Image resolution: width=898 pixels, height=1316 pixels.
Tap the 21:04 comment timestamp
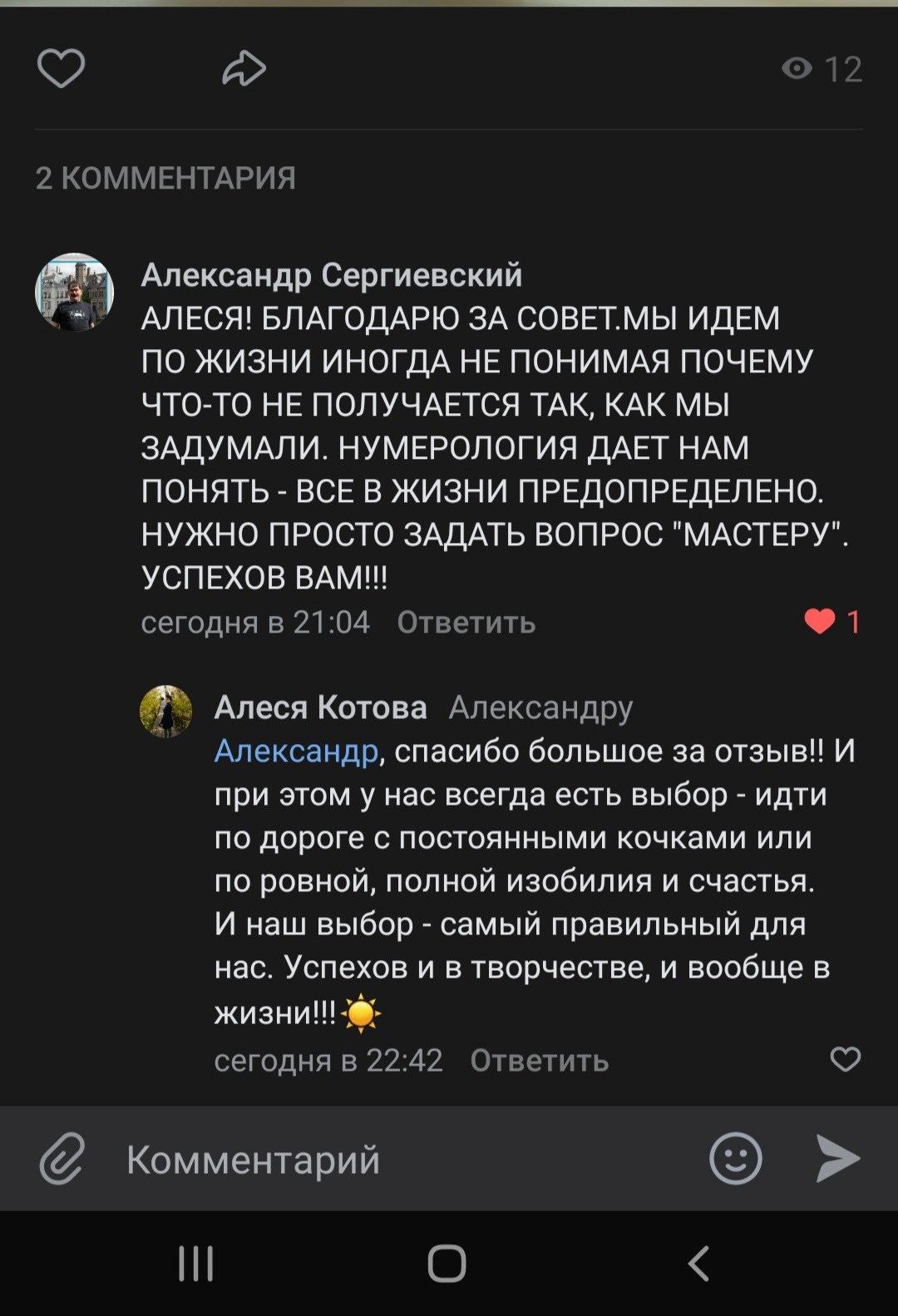(255, 622)
